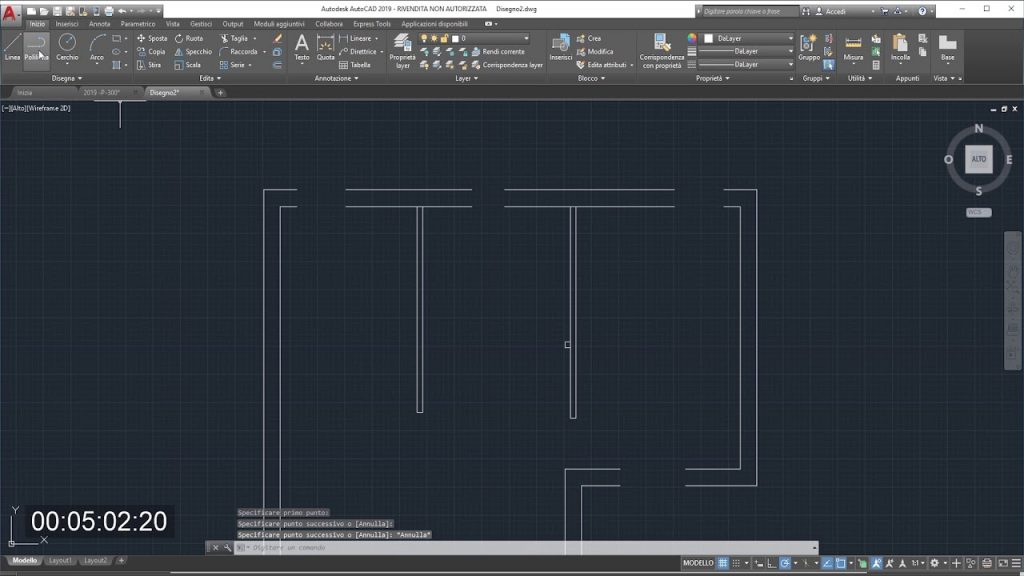Click the Plot printer icon in quick access
The image size is (1024, 576).
[x=109, y=11]
